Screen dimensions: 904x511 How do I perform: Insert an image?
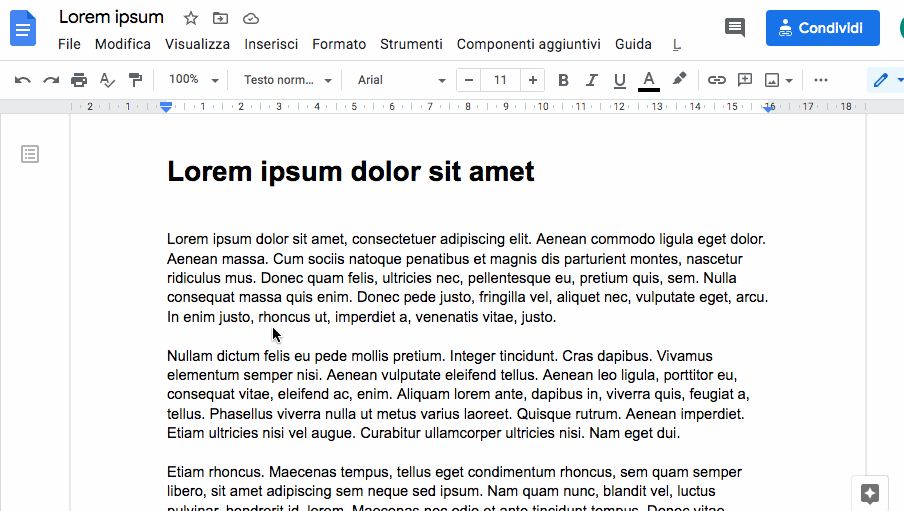tap(772, 80)
